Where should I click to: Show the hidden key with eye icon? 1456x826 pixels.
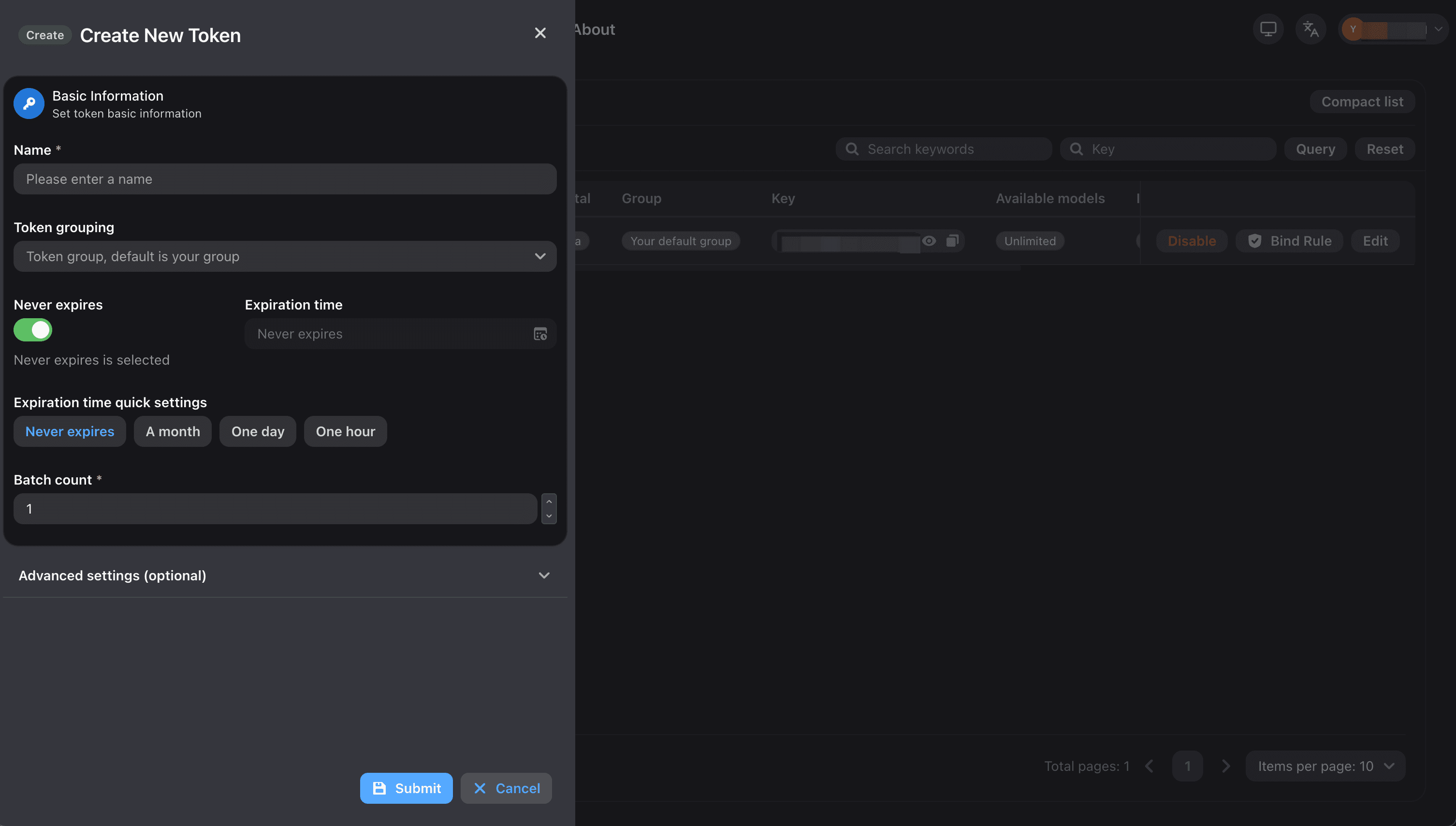pos(929,241)
